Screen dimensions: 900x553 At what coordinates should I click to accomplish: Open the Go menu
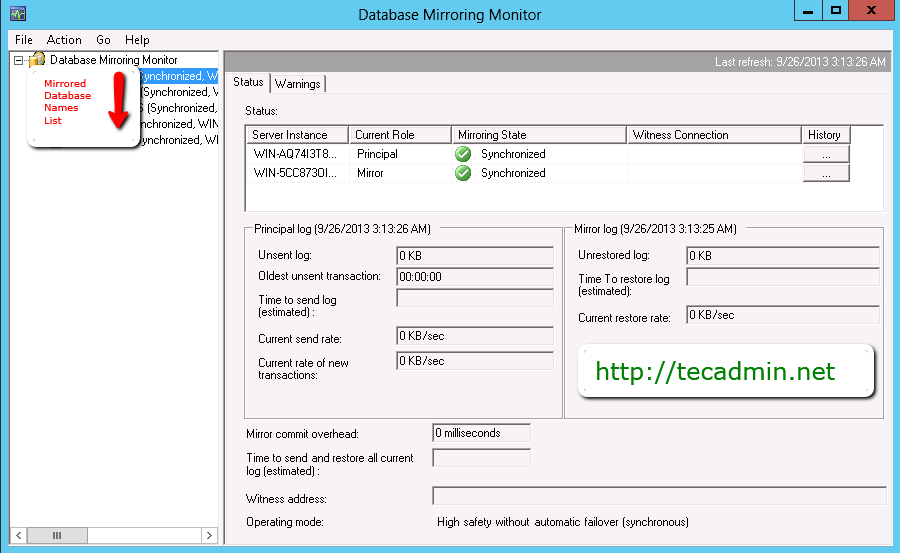[103, 40]
